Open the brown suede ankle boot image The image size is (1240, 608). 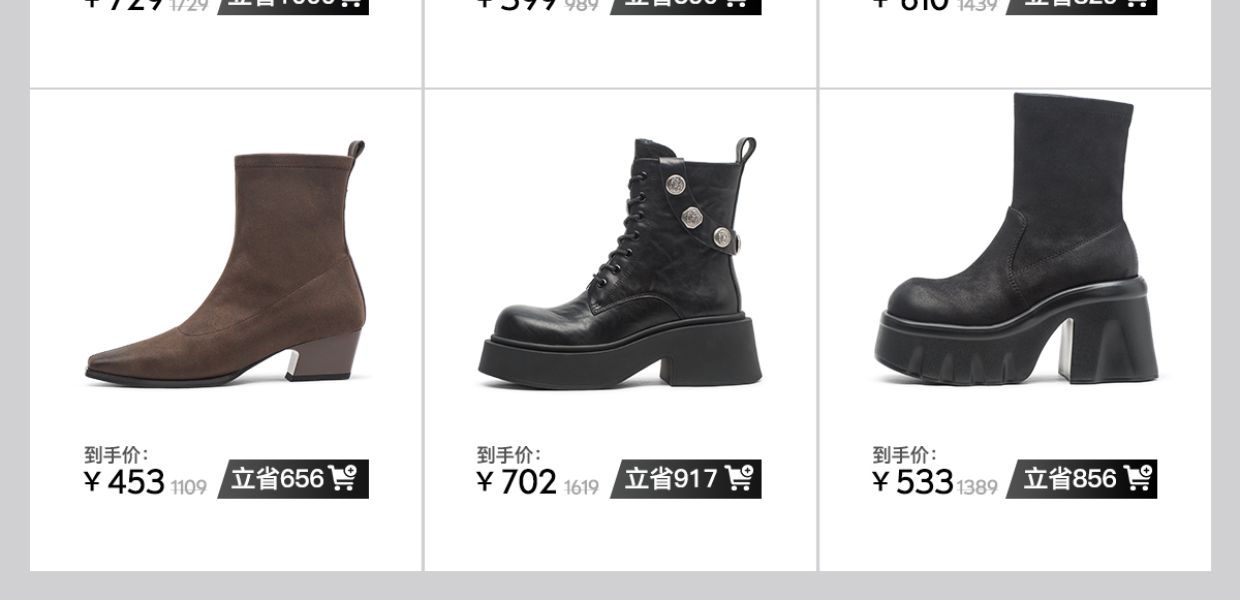pyautogui.click(x=225, y=263)
